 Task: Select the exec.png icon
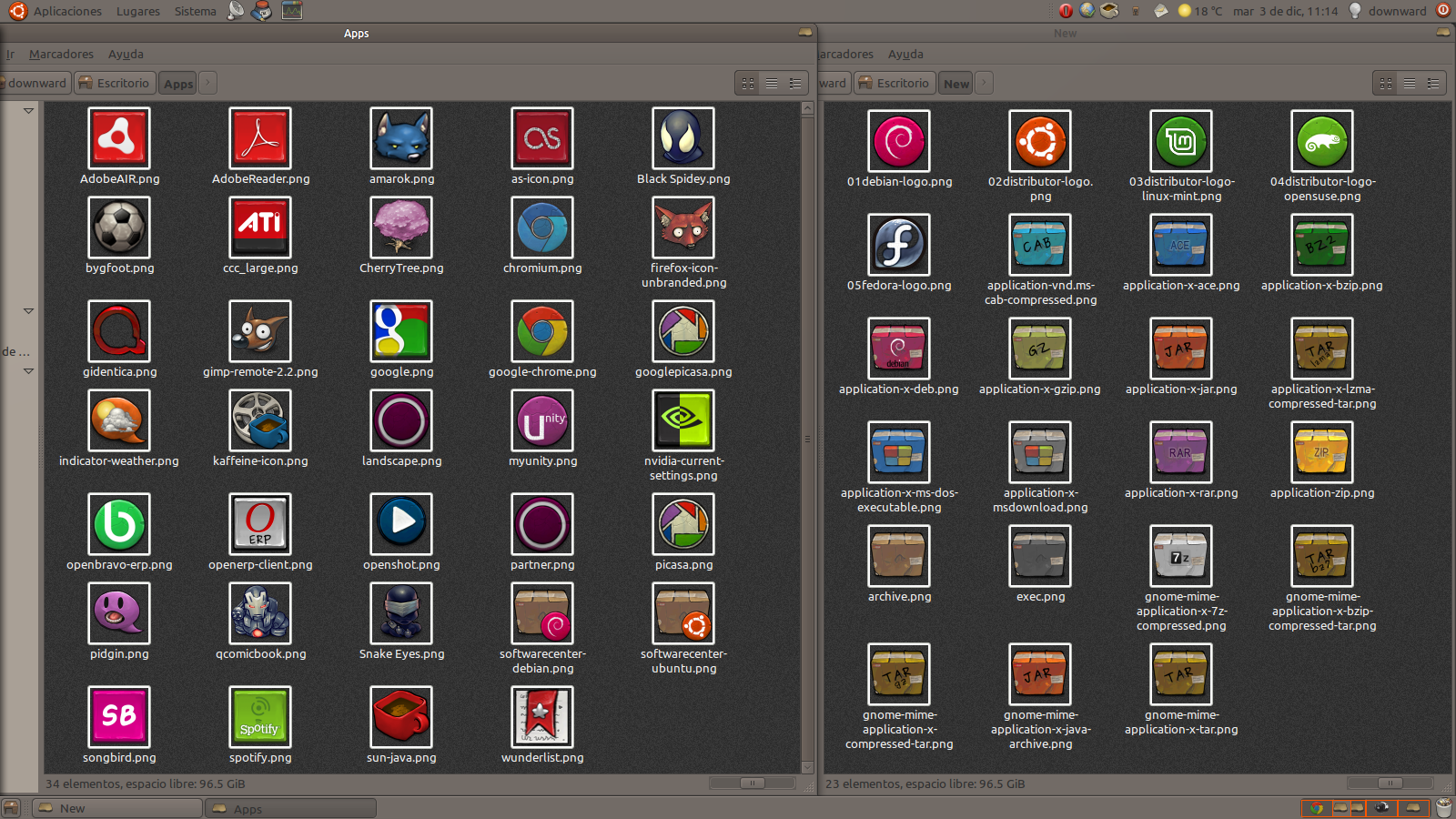1040,556
